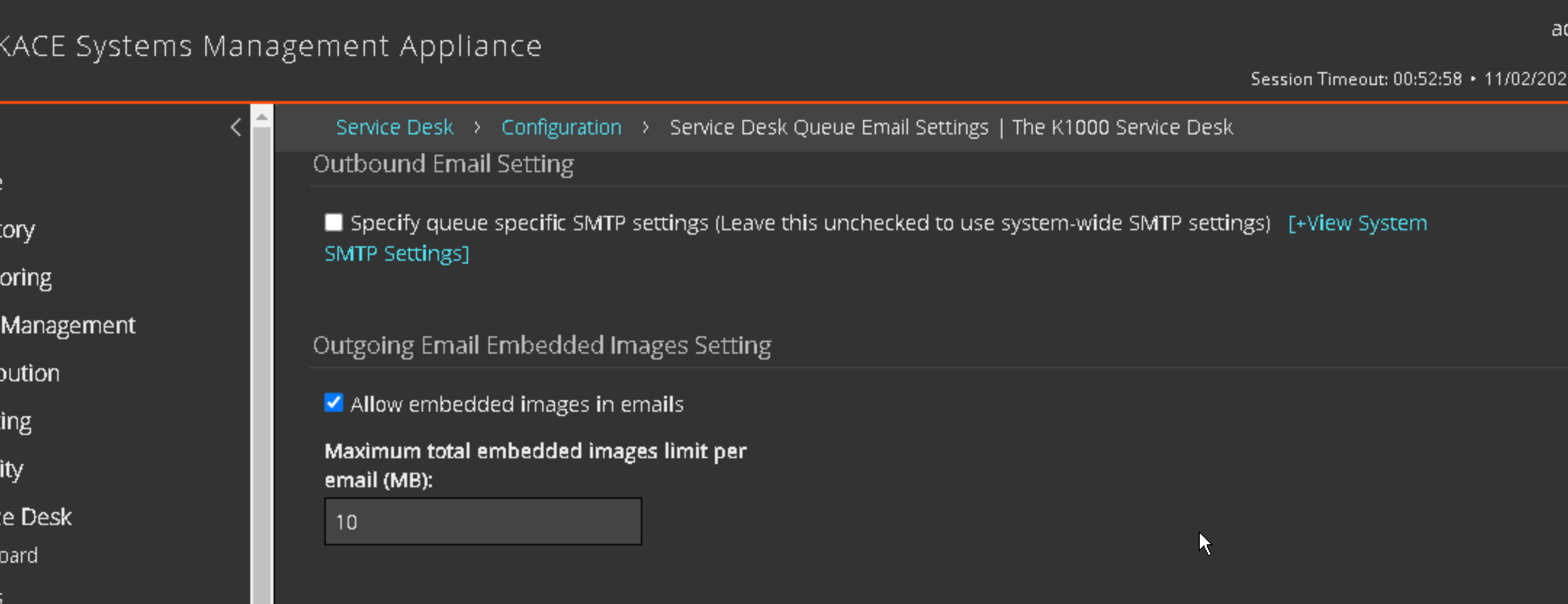Viewport: 1568px width, 604px height.
Task: Uncheck Allow embedded images in emails
Action: point(333,403)
